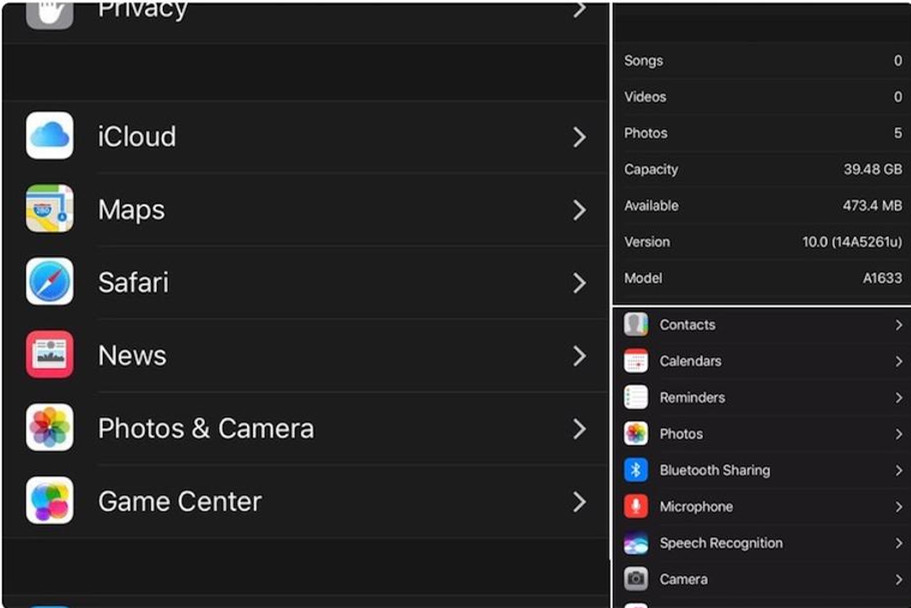Select the Camera privacy label
The height and width of the screenshot is (608, 911).
[683, 580]
